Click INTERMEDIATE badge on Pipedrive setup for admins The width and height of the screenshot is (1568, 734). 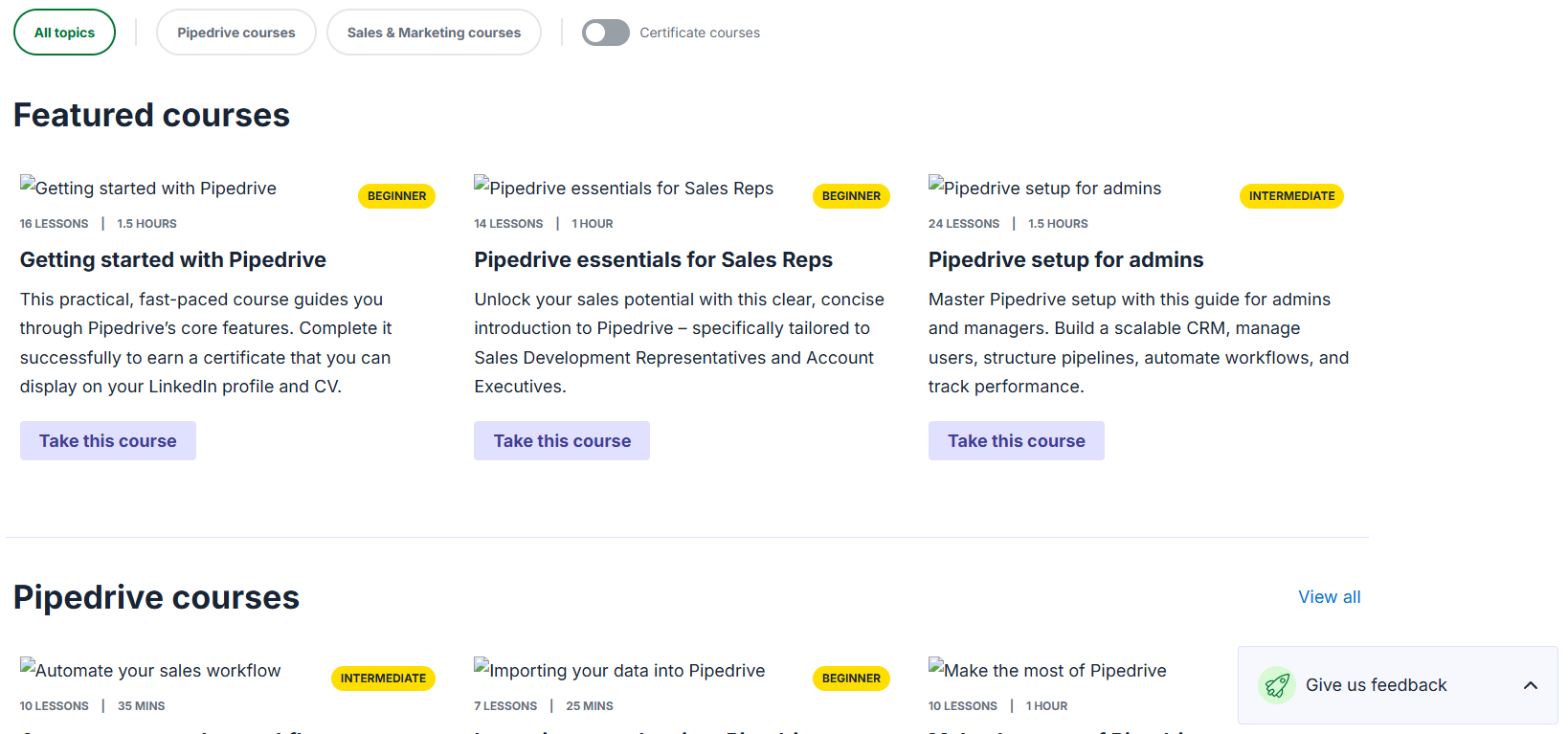click(x=1291, y=196)
